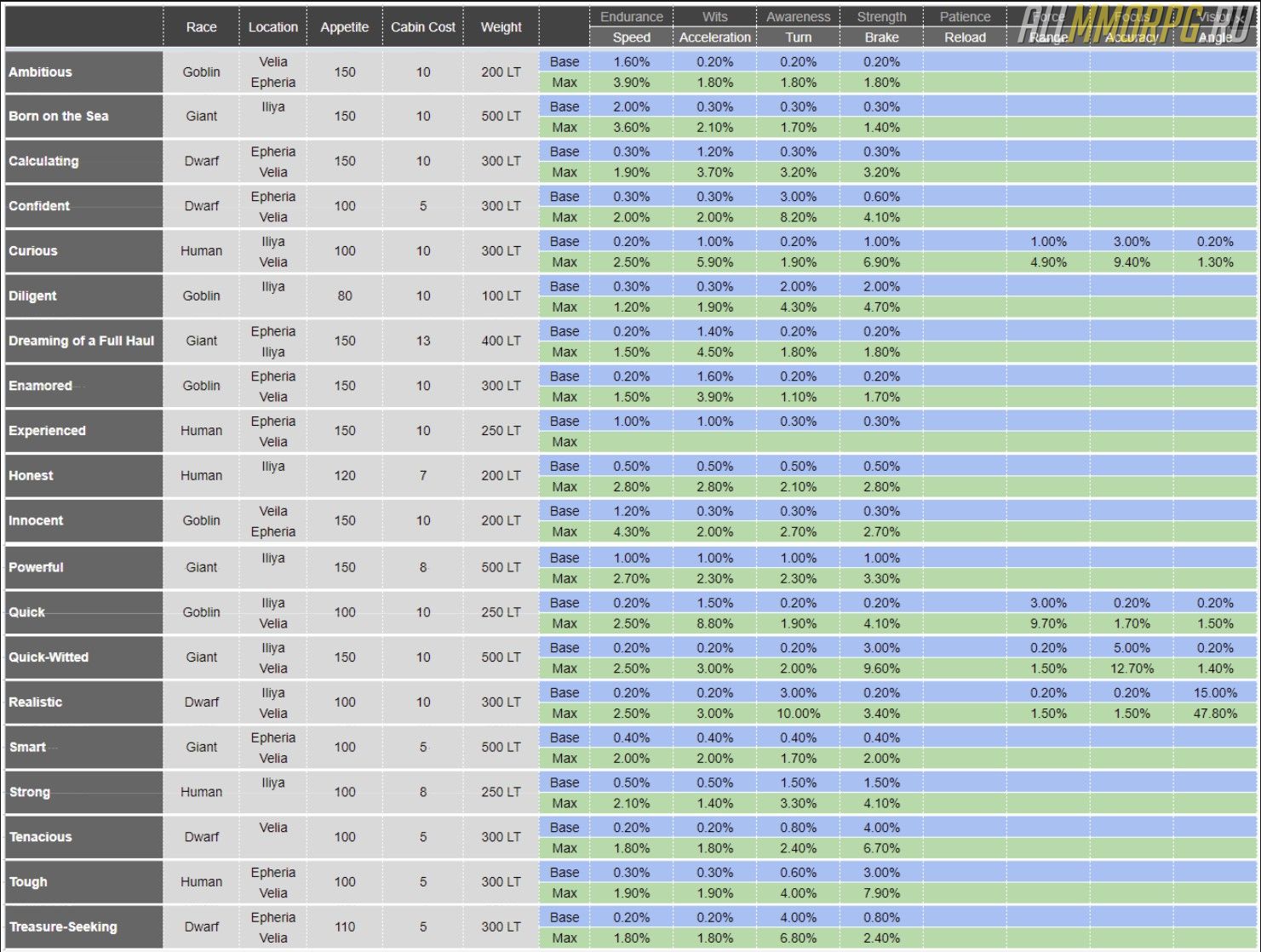1261x952 pixels.
Task: Select the Ambitious sailor row label
Action: [41, 72]
